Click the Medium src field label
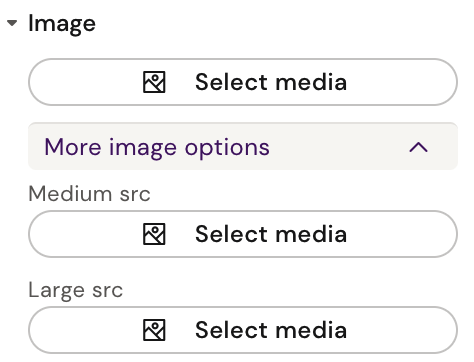Viewport: 474px width, 362px height. (89, 194)
